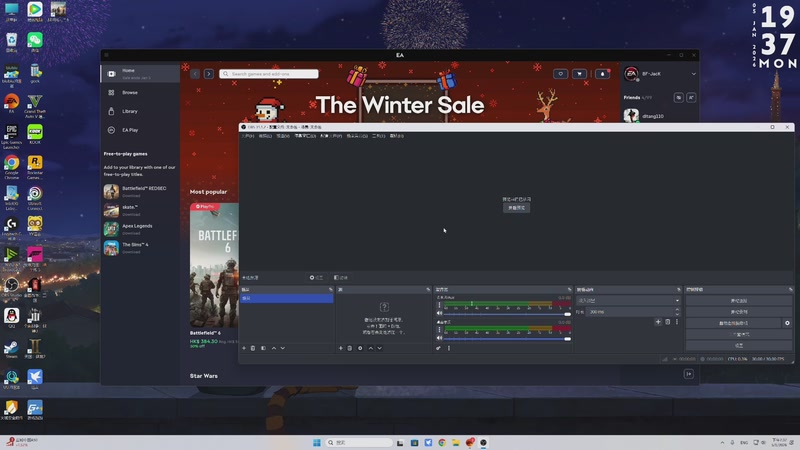This screenshot has height=450, width=800.
Task: Open EA shopping cart icon
Action: [579, 74]
